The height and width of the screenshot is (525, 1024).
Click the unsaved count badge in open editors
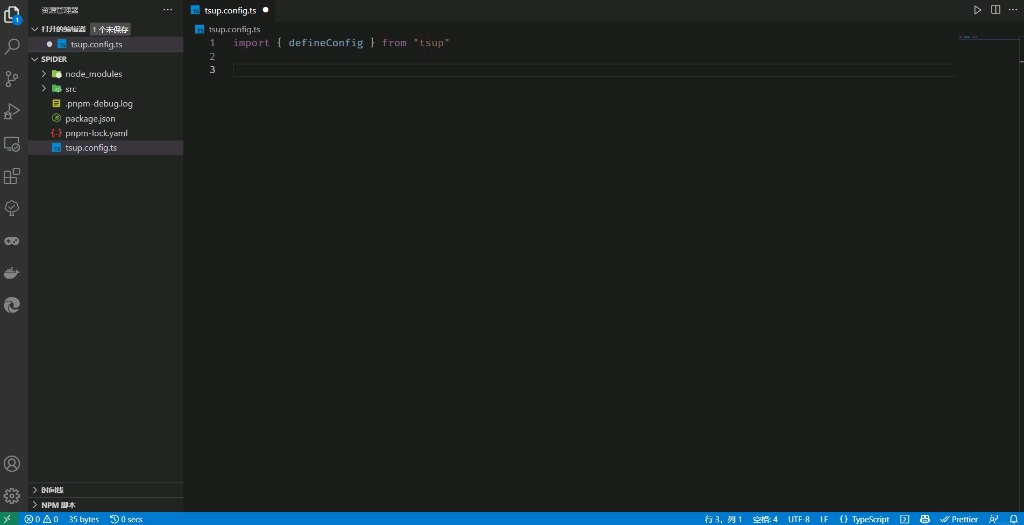pos(110,29)
